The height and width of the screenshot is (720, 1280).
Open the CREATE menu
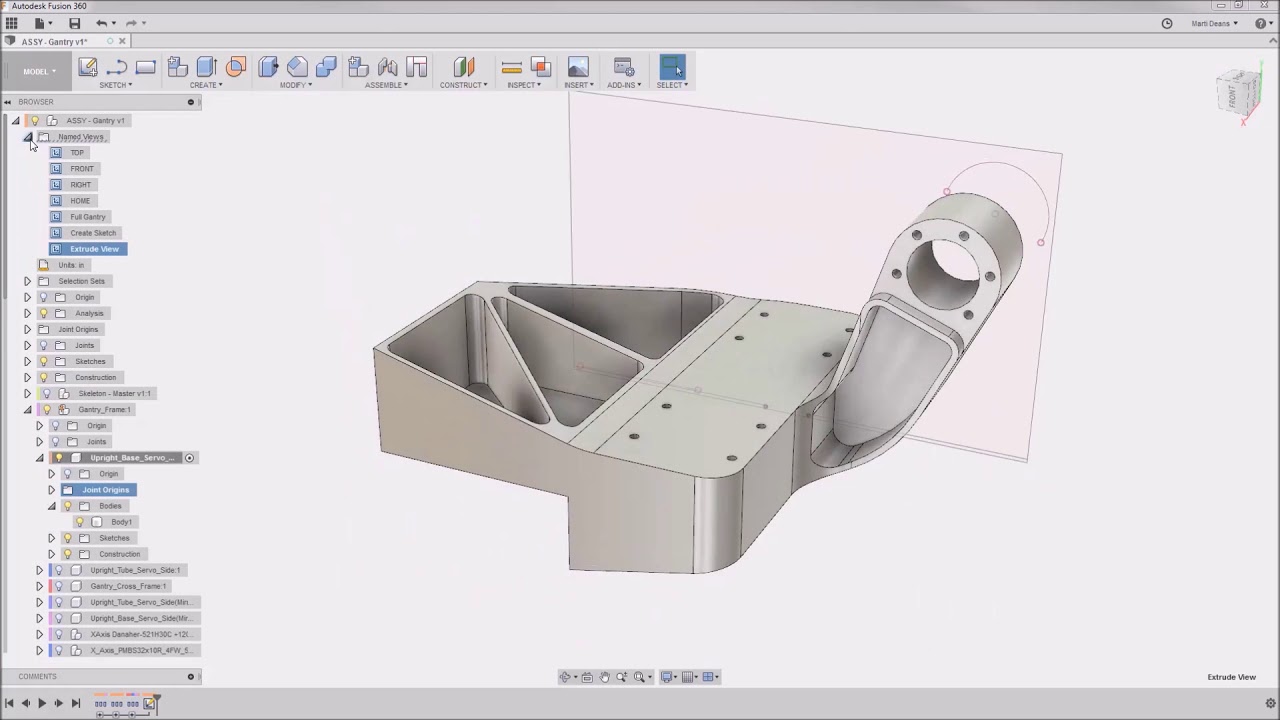(x=206, y=85)
